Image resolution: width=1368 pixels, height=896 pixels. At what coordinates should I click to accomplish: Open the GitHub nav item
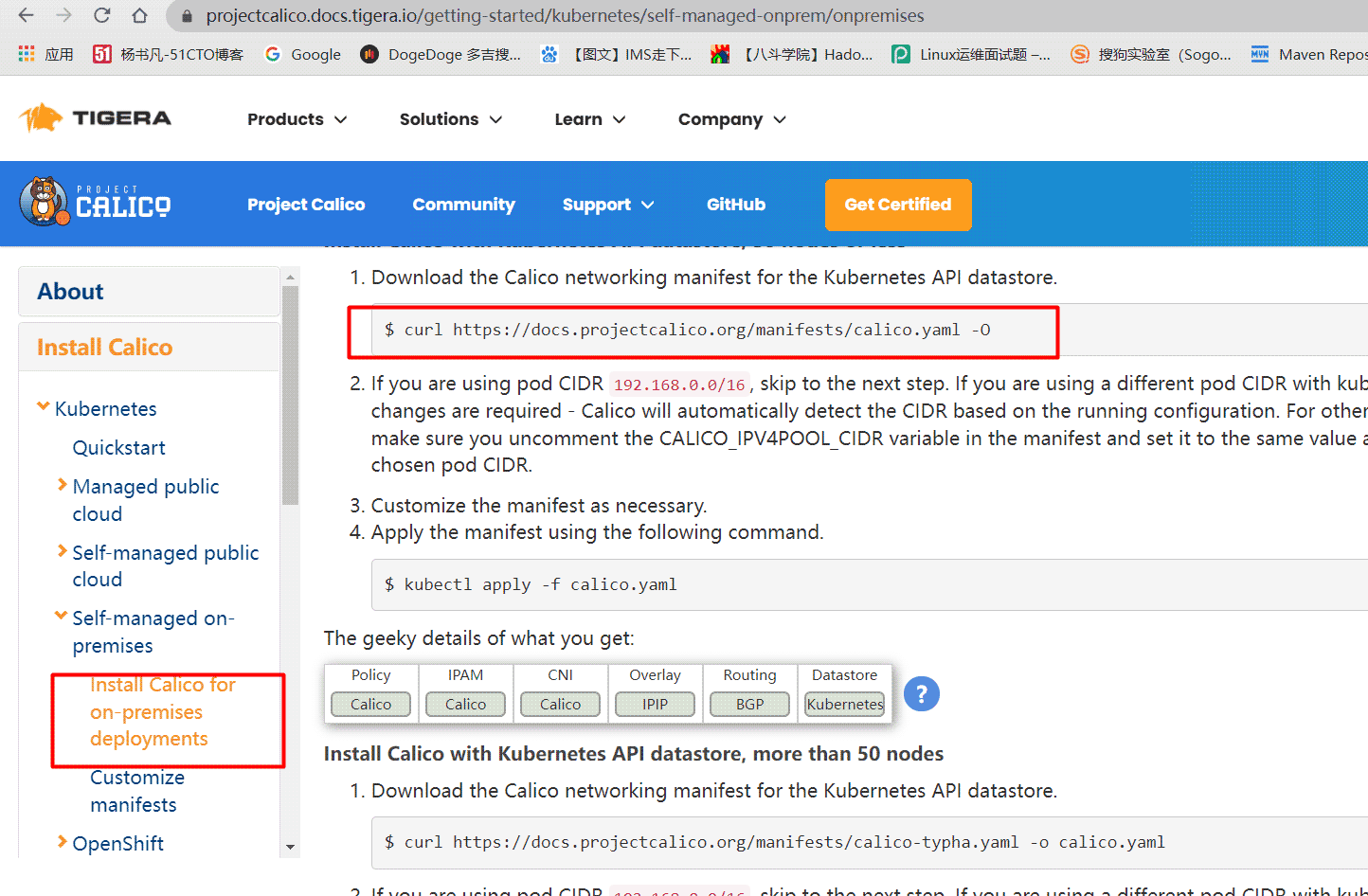tap(736, 205)
